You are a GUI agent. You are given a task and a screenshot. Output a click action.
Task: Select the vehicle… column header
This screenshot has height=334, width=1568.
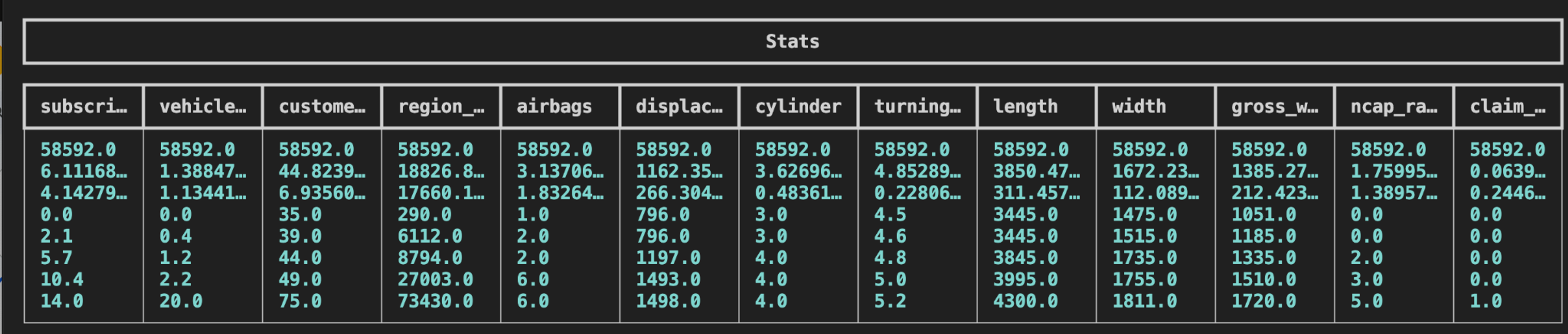(203, 106)
